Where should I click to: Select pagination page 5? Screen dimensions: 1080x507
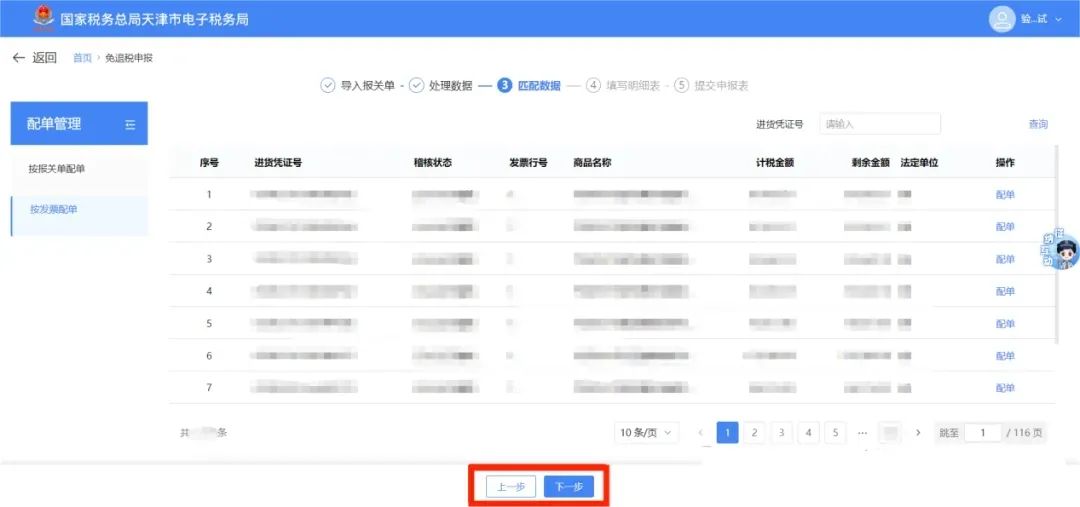click(835, 433)
